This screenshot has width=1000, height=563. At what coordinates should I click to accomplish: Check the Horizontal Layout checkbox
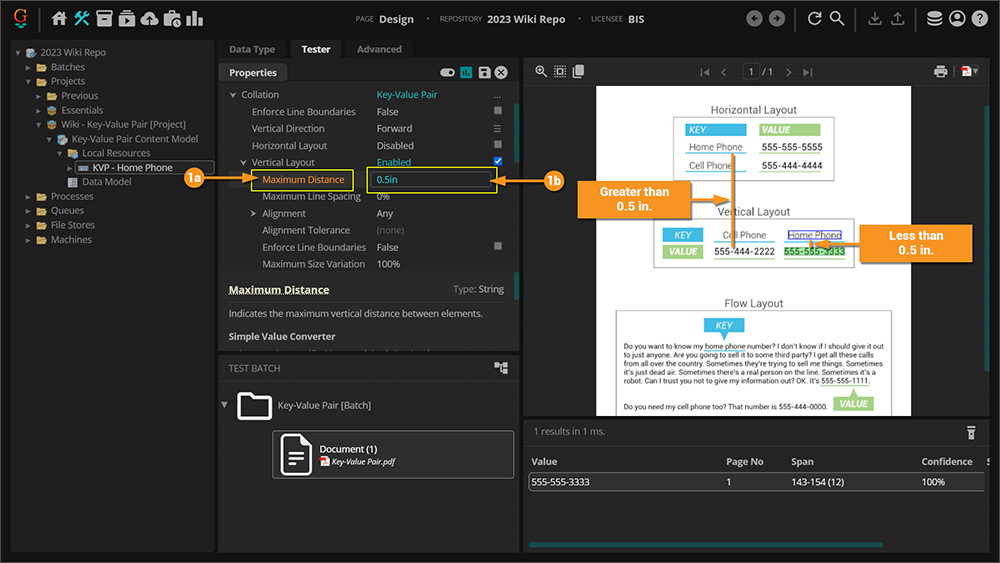[x=498, y=145]
